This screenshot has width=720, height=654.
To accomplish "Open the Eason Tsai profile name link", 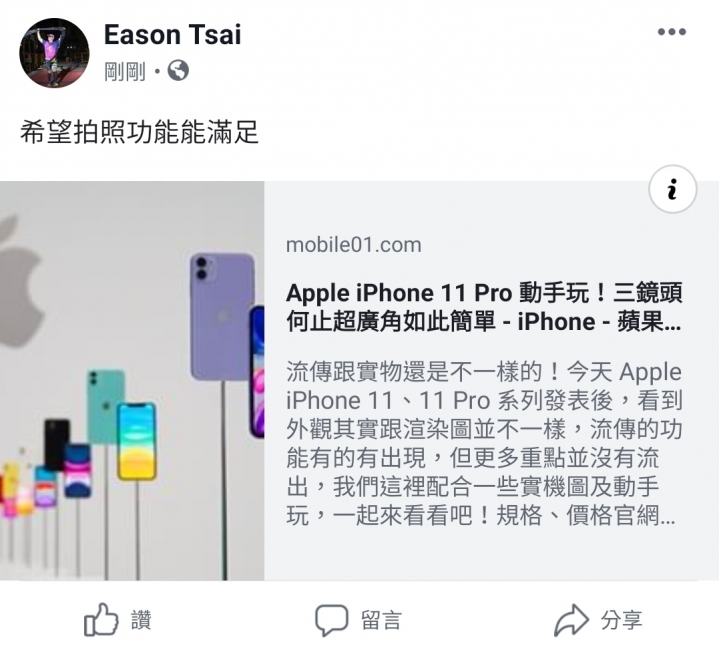I will coord(173,34).
